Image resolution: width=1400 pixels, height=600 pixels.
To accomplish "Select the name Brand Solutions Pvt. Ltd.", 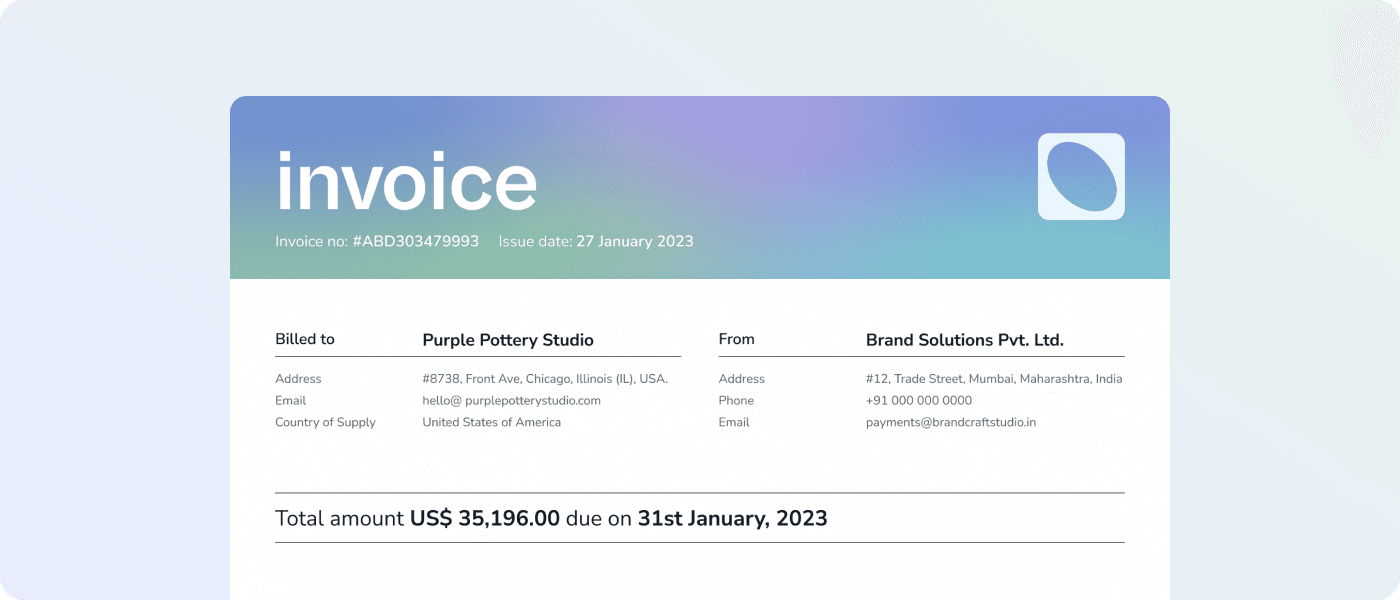I will pos(966,340).
